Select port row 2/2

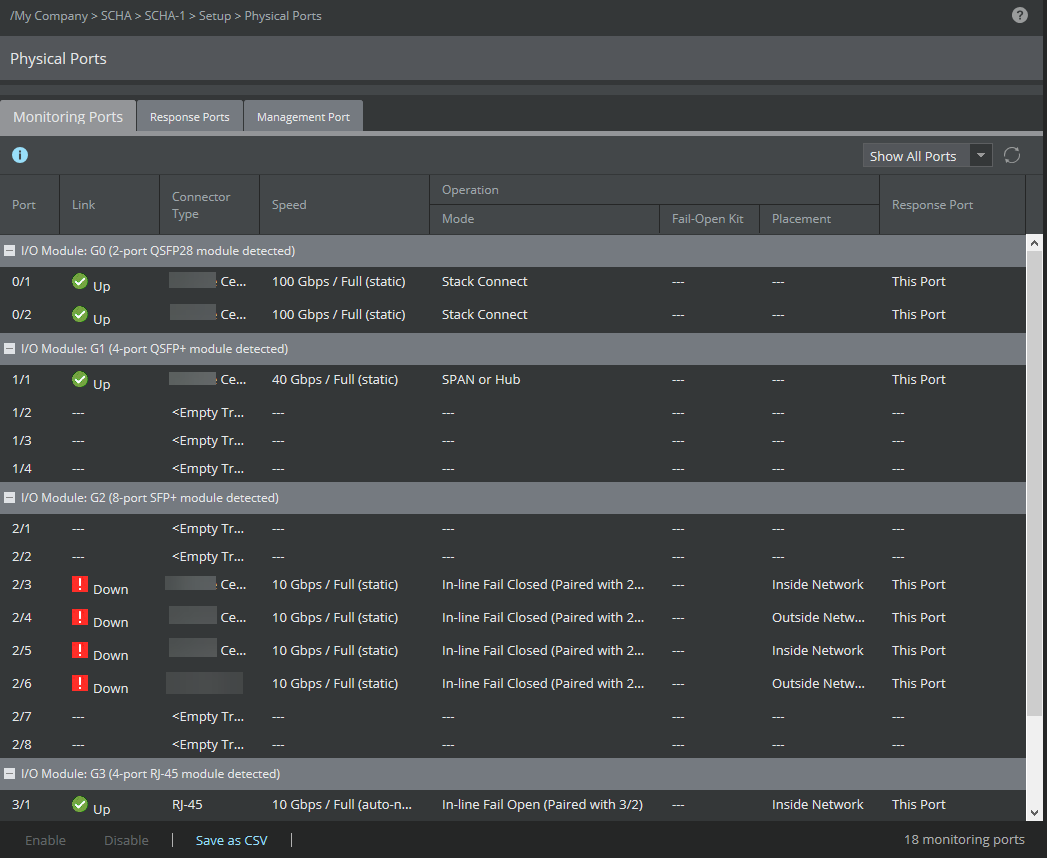click(513, 556)
